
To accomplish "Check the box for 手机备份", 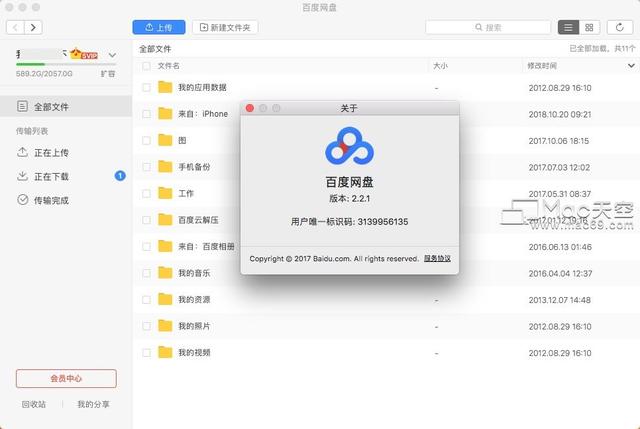I will point(146,167).
